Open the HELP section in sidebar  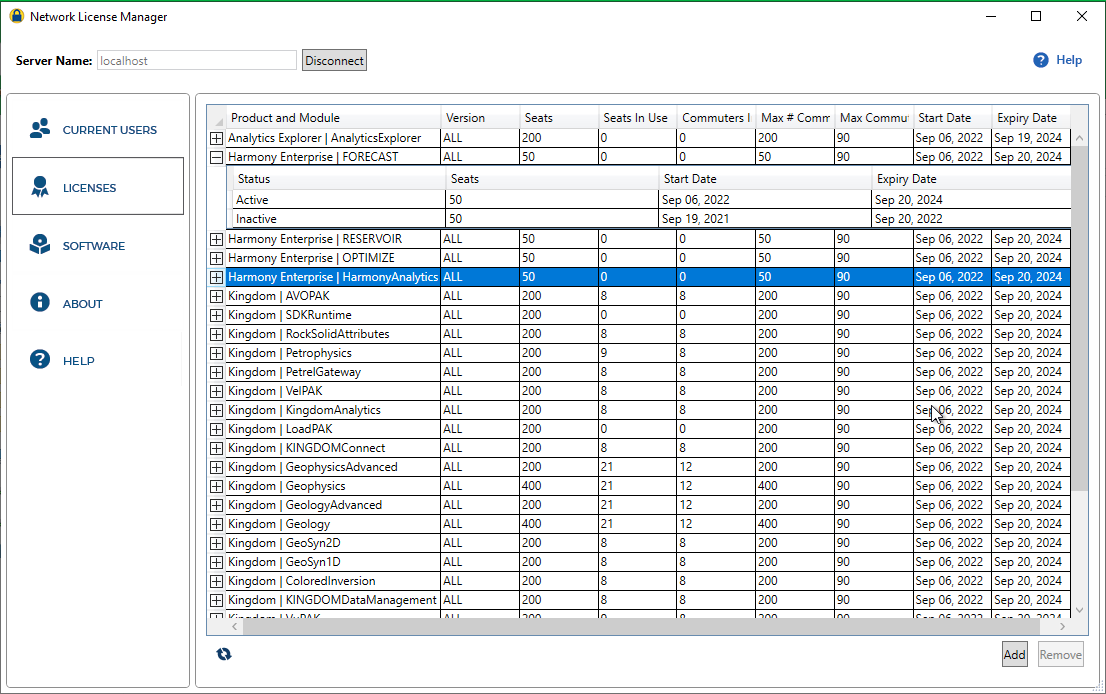coord(98,360)
